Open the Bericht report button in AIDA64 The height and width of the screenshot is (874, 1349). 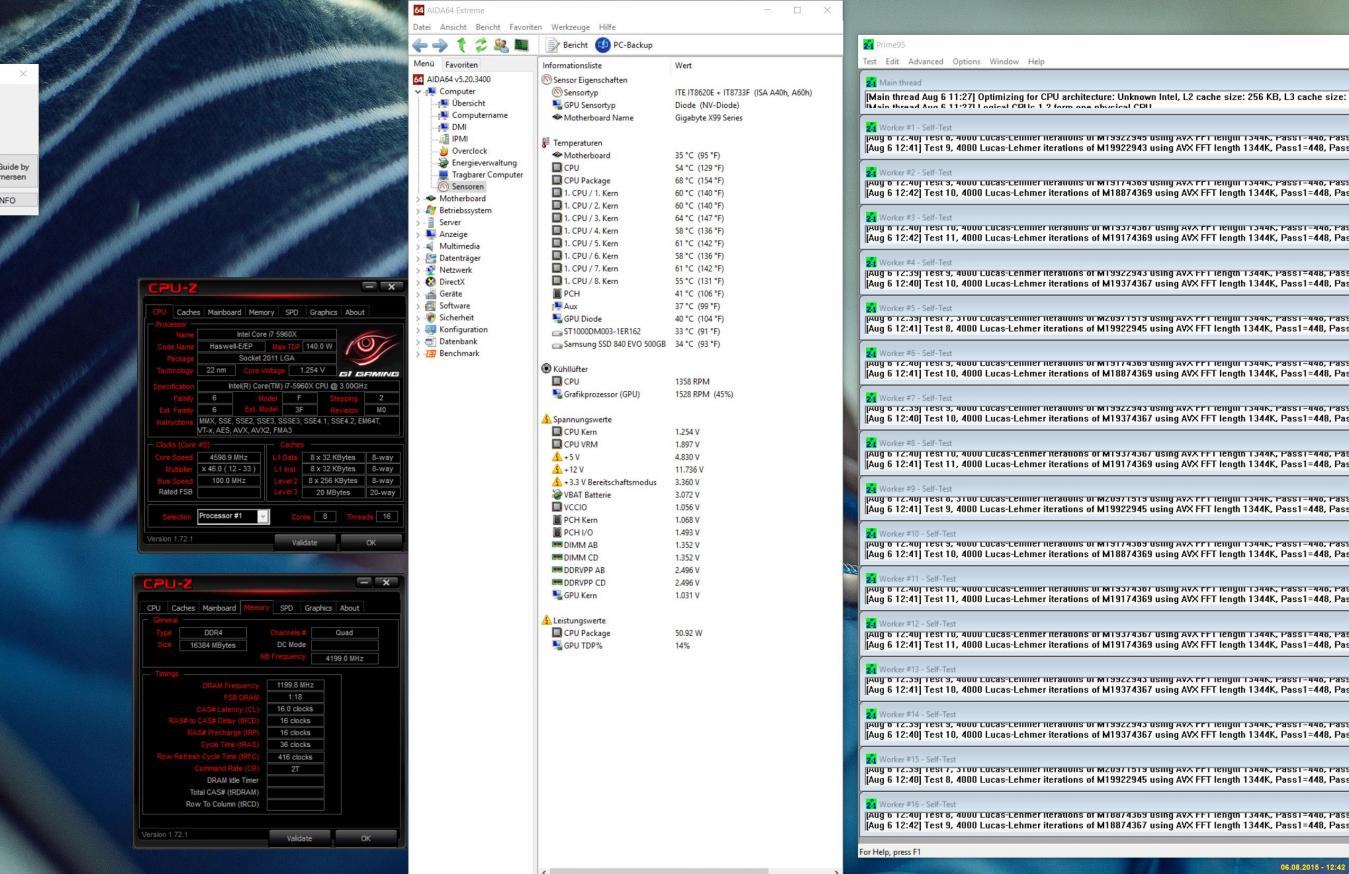click(569, 45)
